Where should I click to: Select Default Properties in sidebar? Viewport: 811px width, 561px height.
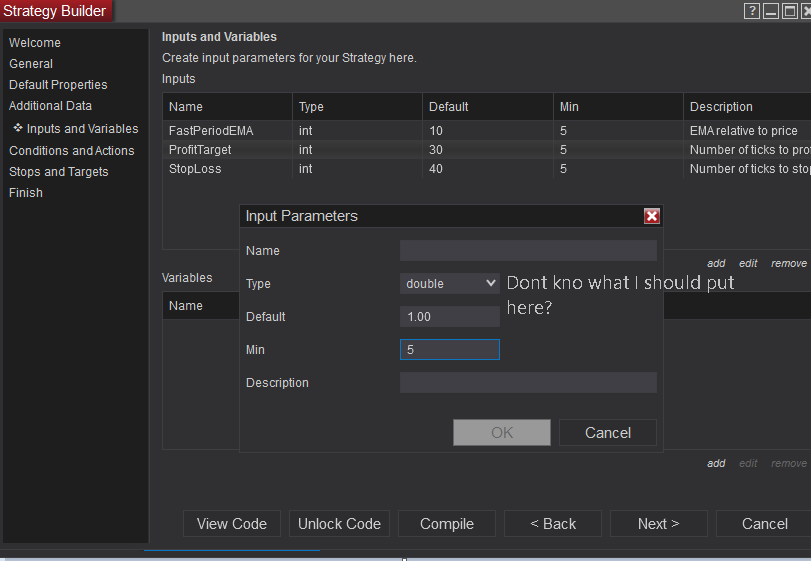tap(58, 85)
